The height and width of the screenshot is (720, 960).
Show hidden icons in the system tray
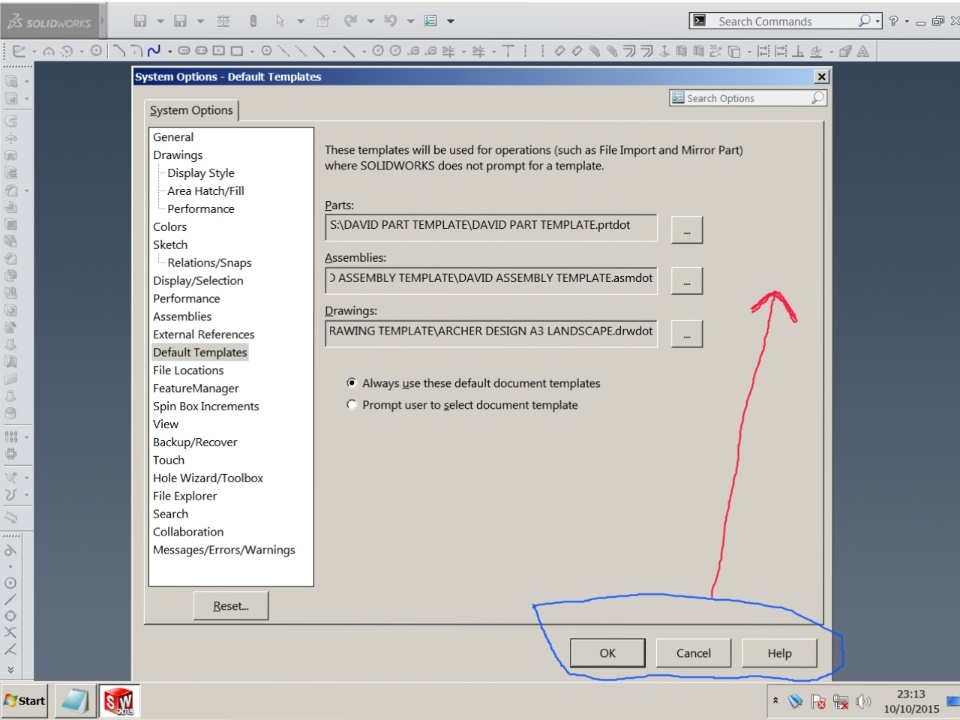(775, 700)
